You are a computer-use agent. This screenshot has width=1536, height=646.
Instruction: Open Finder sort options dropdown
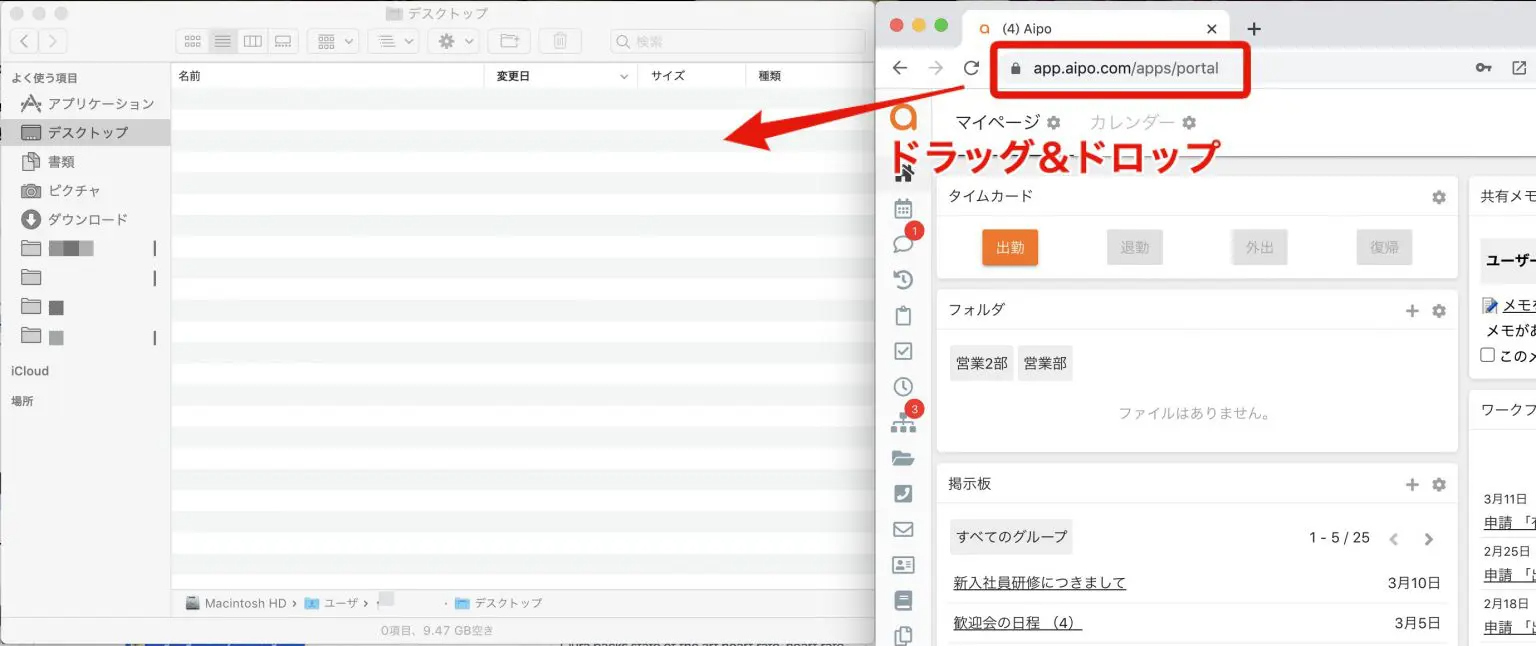pos(393,41)
